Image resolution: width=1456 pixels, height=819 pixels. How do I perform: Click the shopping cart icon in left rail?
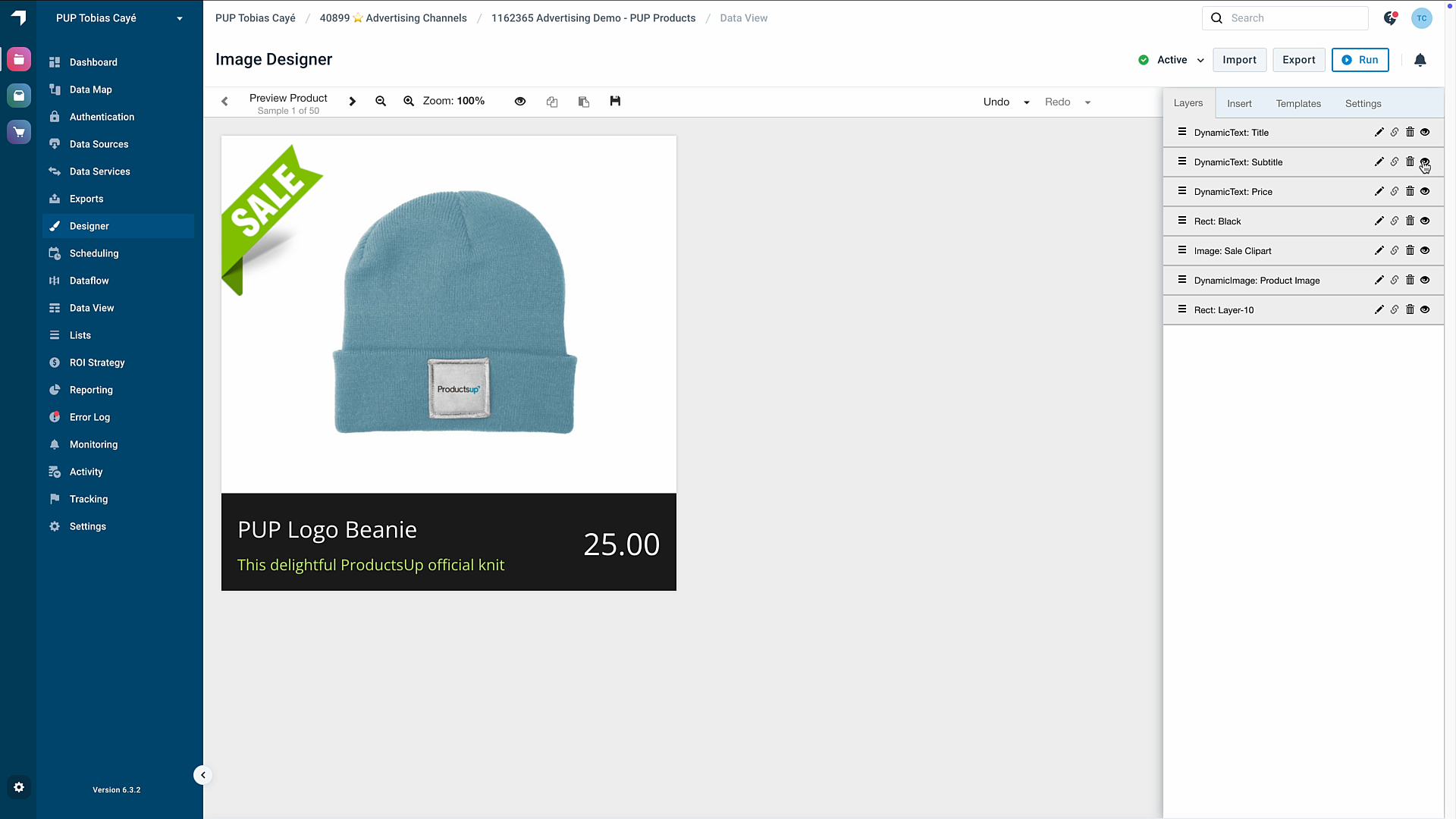19,132
